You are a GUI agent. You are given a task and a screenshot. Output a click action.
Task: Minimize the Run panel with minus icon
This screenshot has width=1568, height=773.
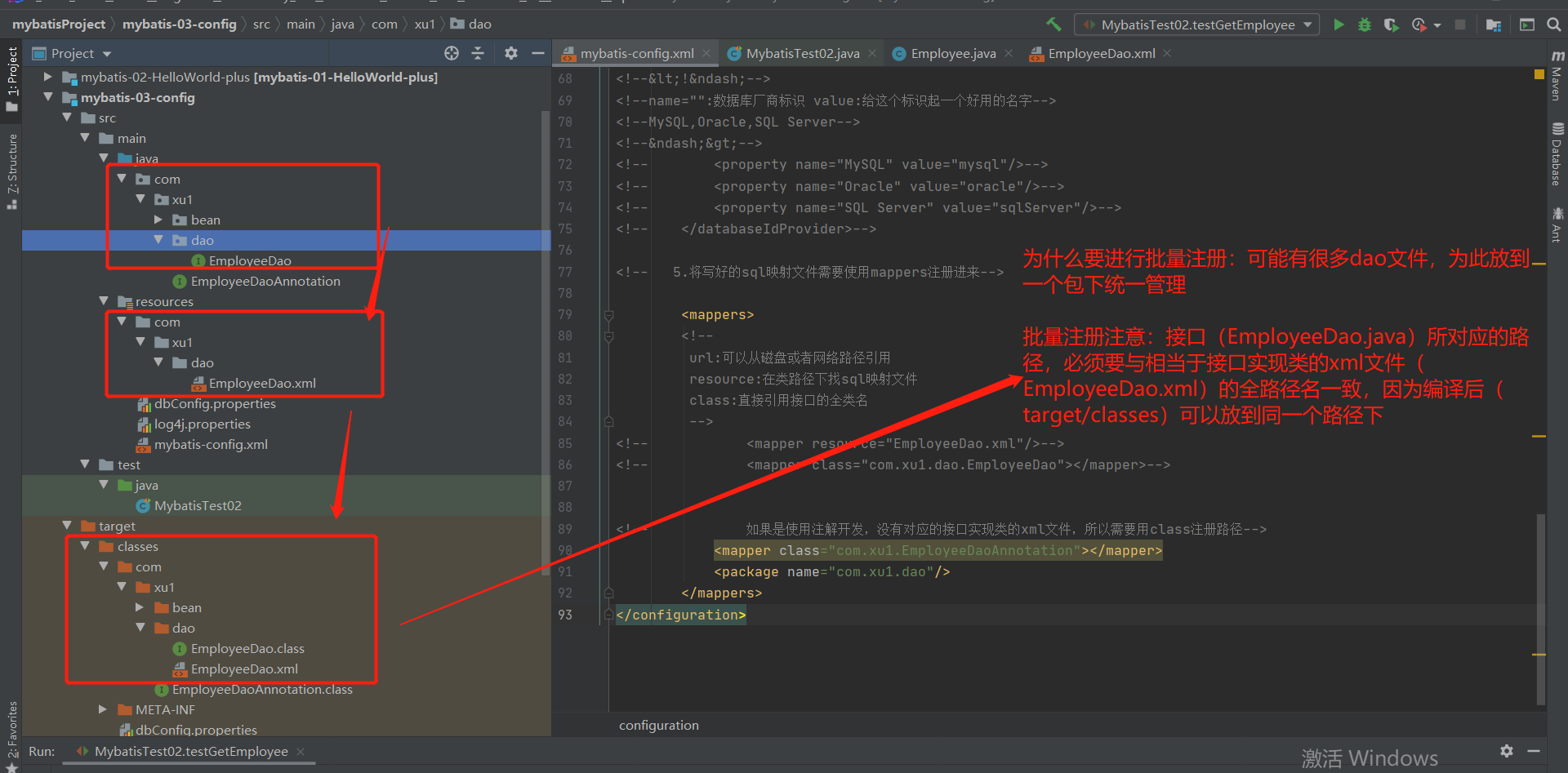pos(1534,751)
